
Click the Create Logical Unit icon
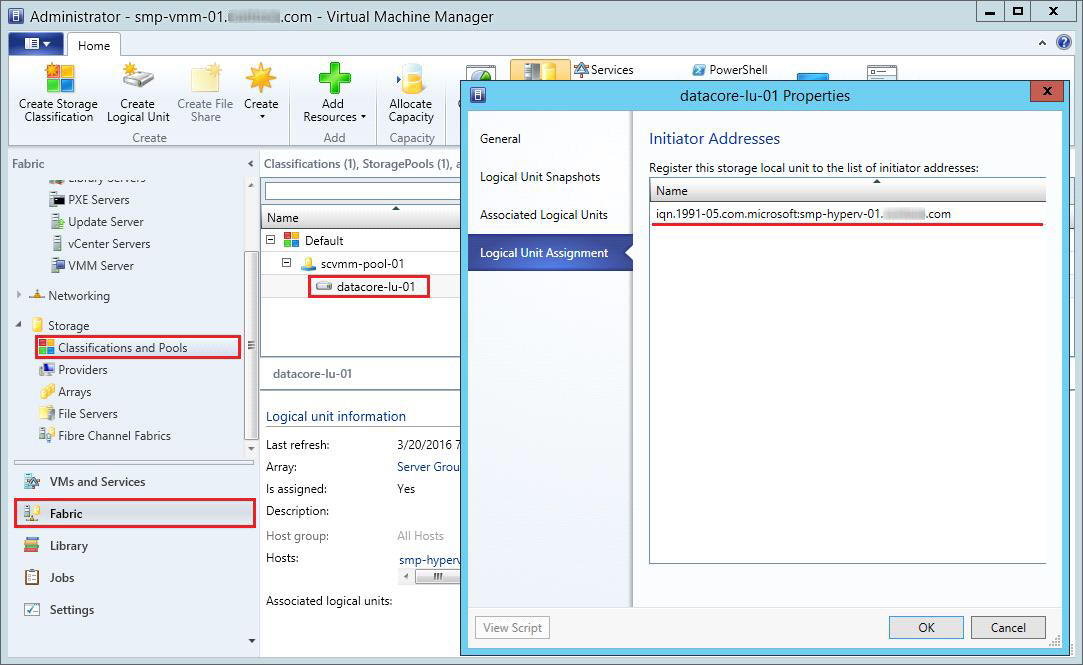138,79
